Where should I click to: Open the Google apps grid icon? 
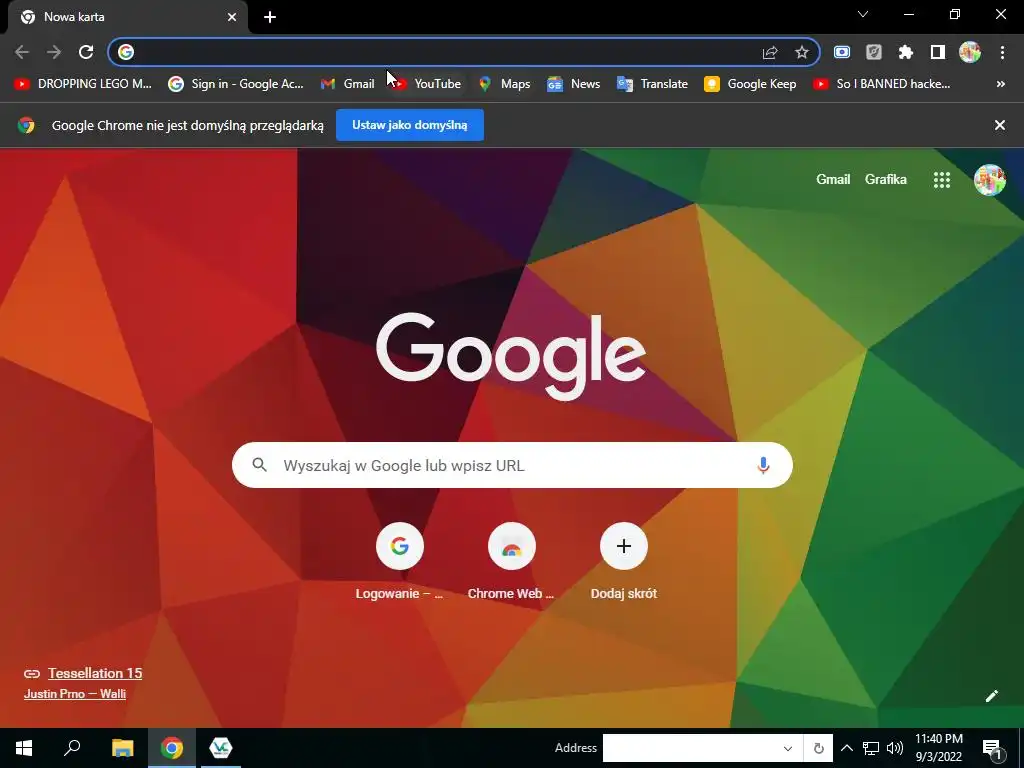tap(942, 180)
